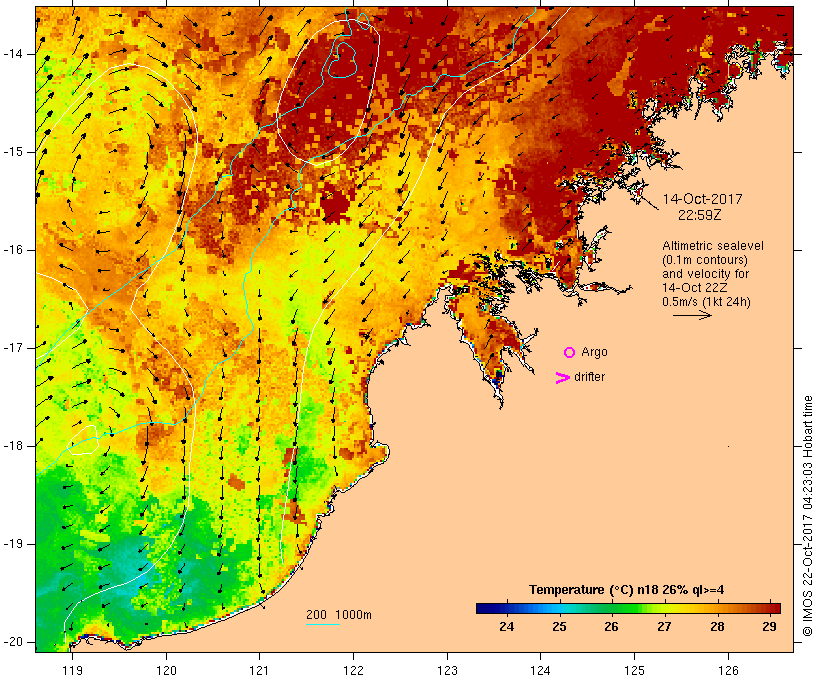The image size is (820, 680).
Task: Click the (0.1m contours) caption line
Action: click(705, 260)
